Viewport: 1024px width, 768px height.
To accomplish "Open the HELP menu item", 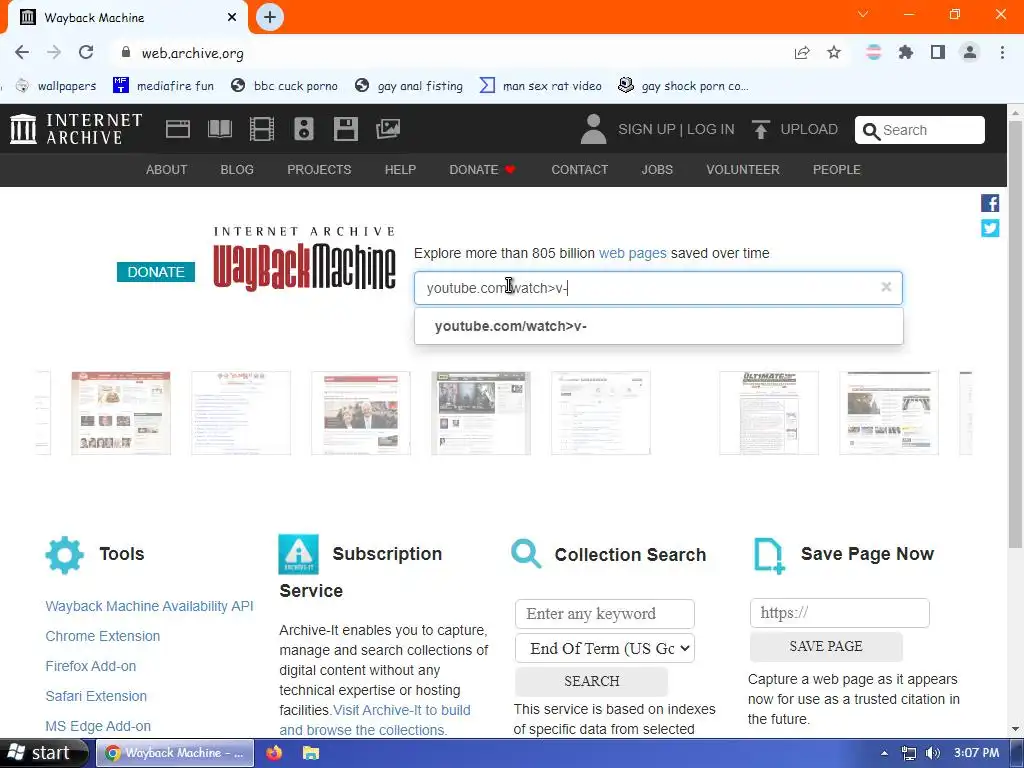I will [x=400, y=170].
